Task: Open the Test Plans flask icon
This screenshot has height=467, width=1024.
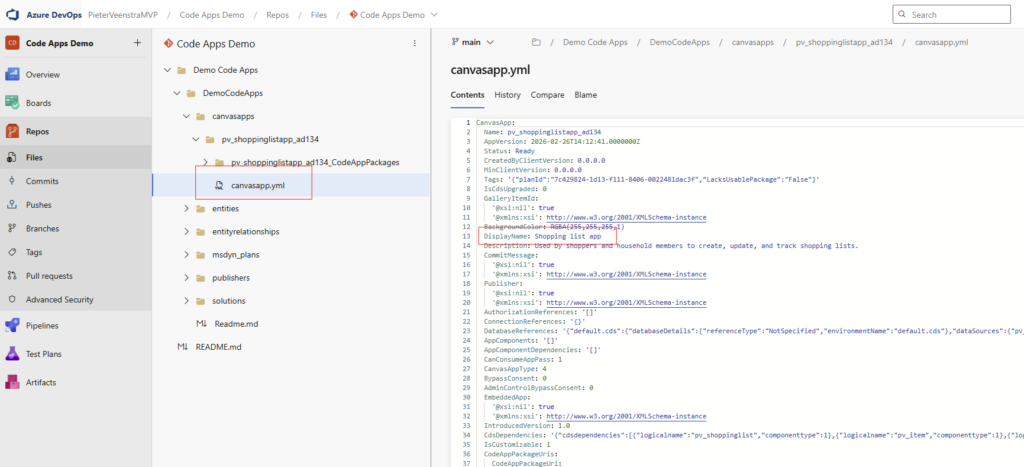Action: [12, 354]
